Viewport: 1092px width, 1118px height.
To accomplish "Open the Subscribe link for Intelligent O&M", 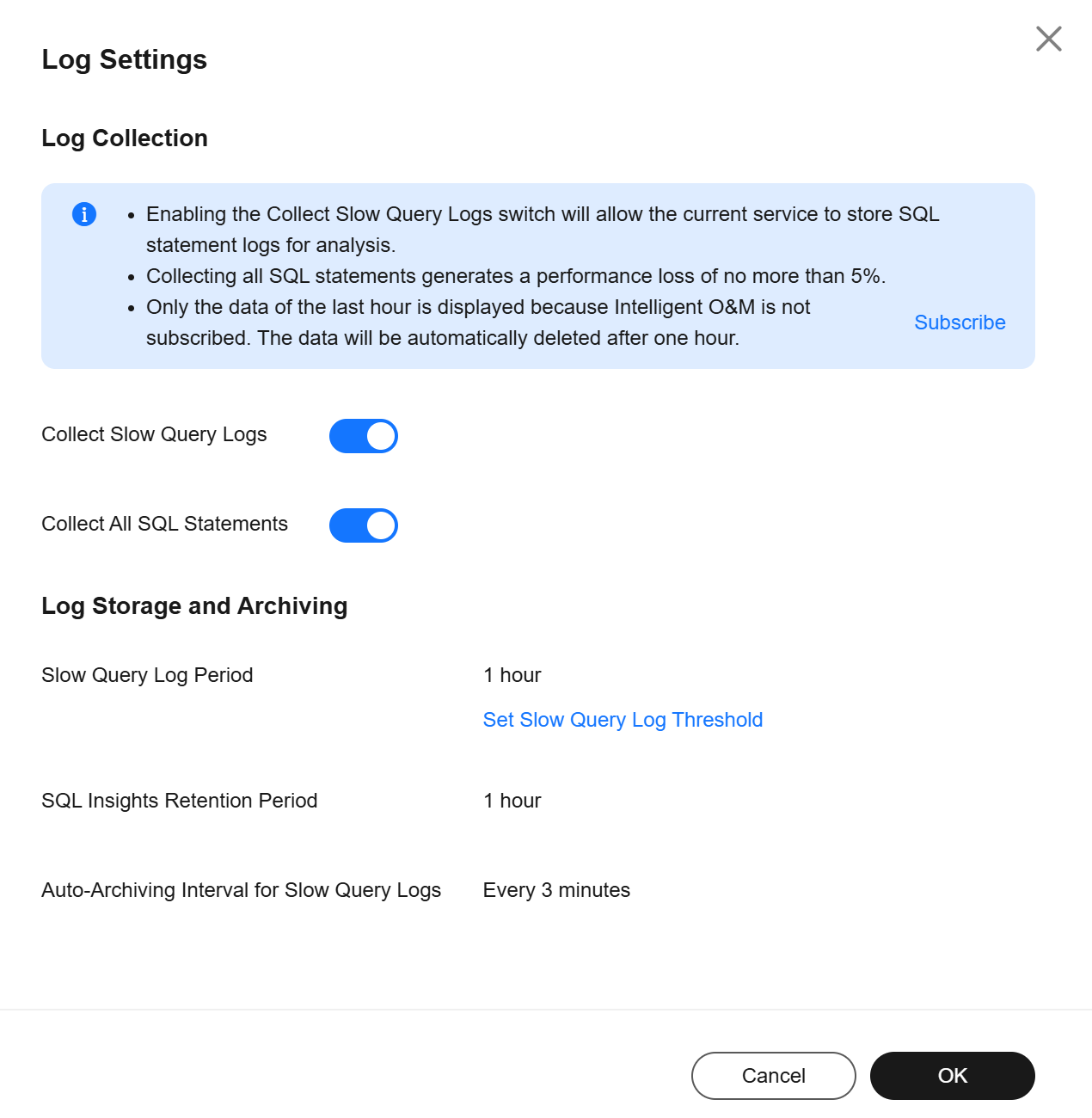I will coord(960,322).
